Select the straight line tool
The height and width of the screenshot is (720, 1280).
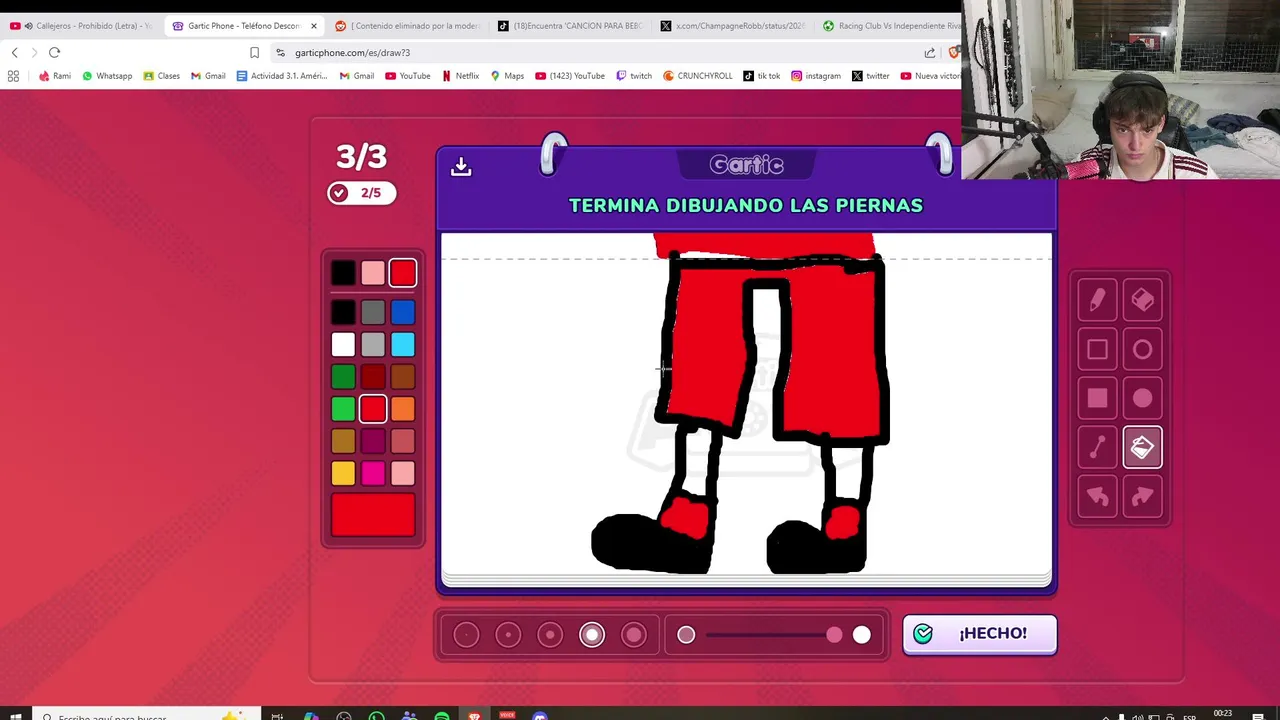[x=1097, y=448]
